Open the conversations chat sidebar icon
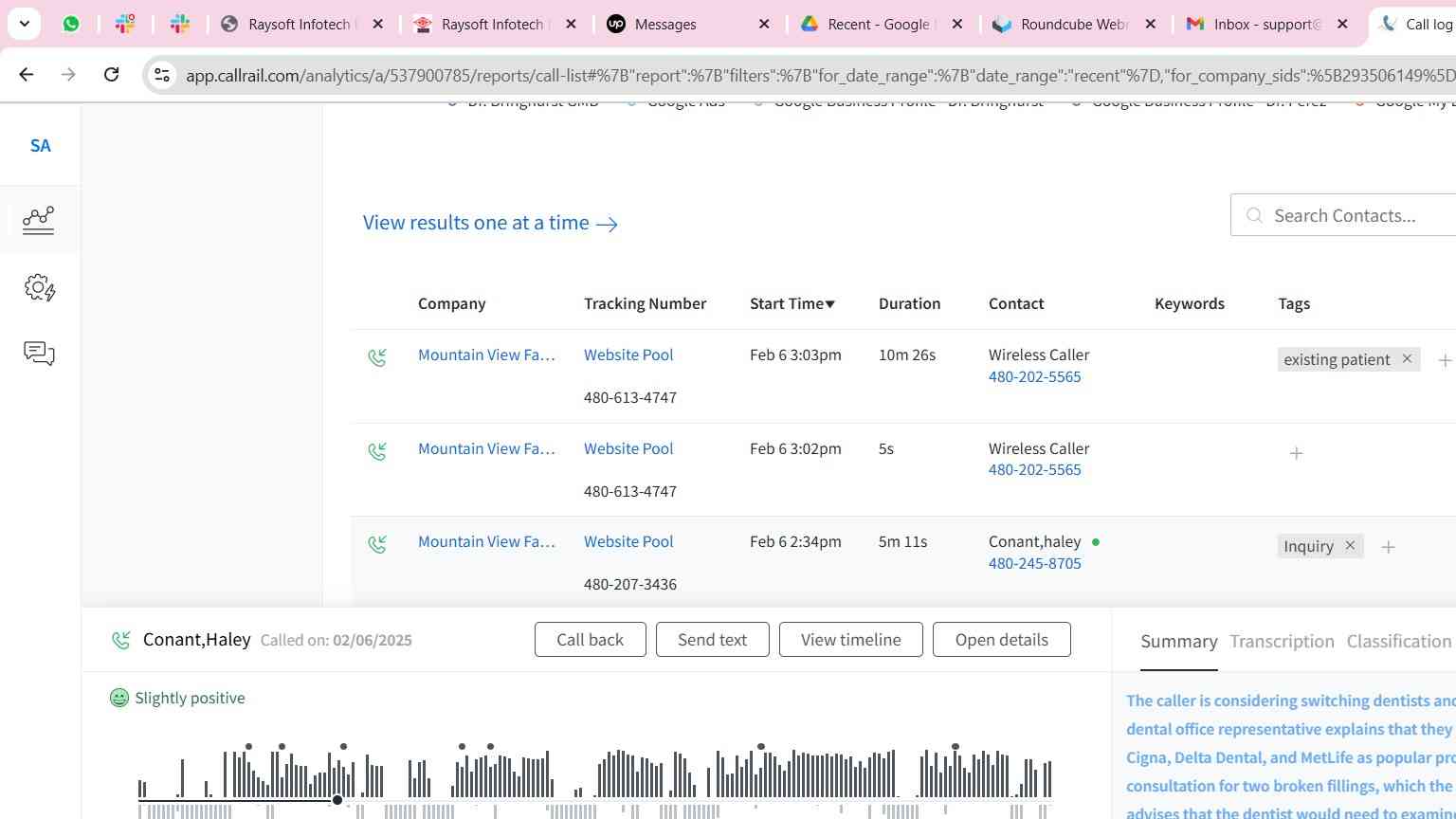The height and width of the screenshot is (819, 1456). (x=39, y=354)
